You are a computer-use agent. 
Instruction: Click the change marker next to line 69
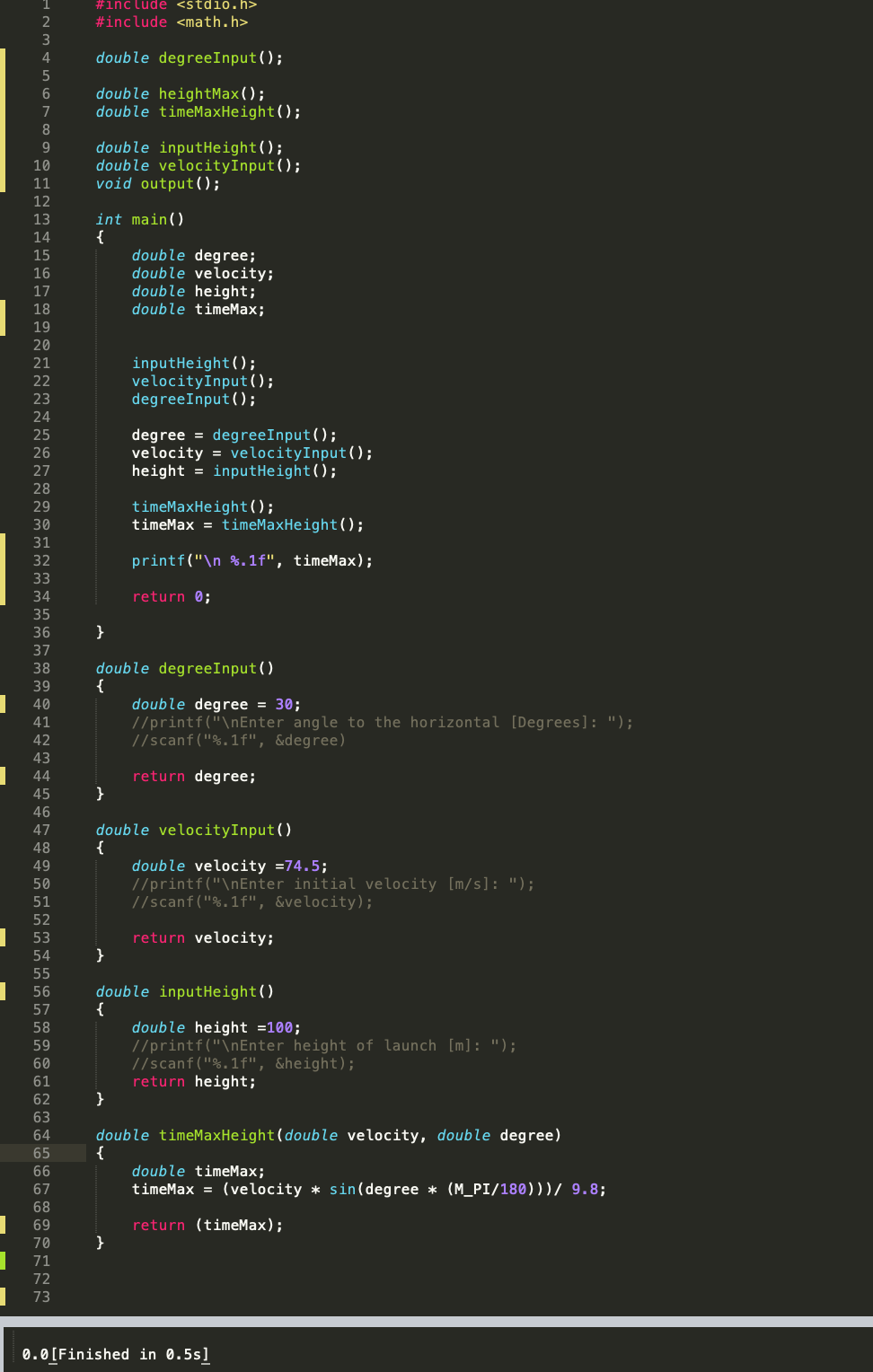4,1225
